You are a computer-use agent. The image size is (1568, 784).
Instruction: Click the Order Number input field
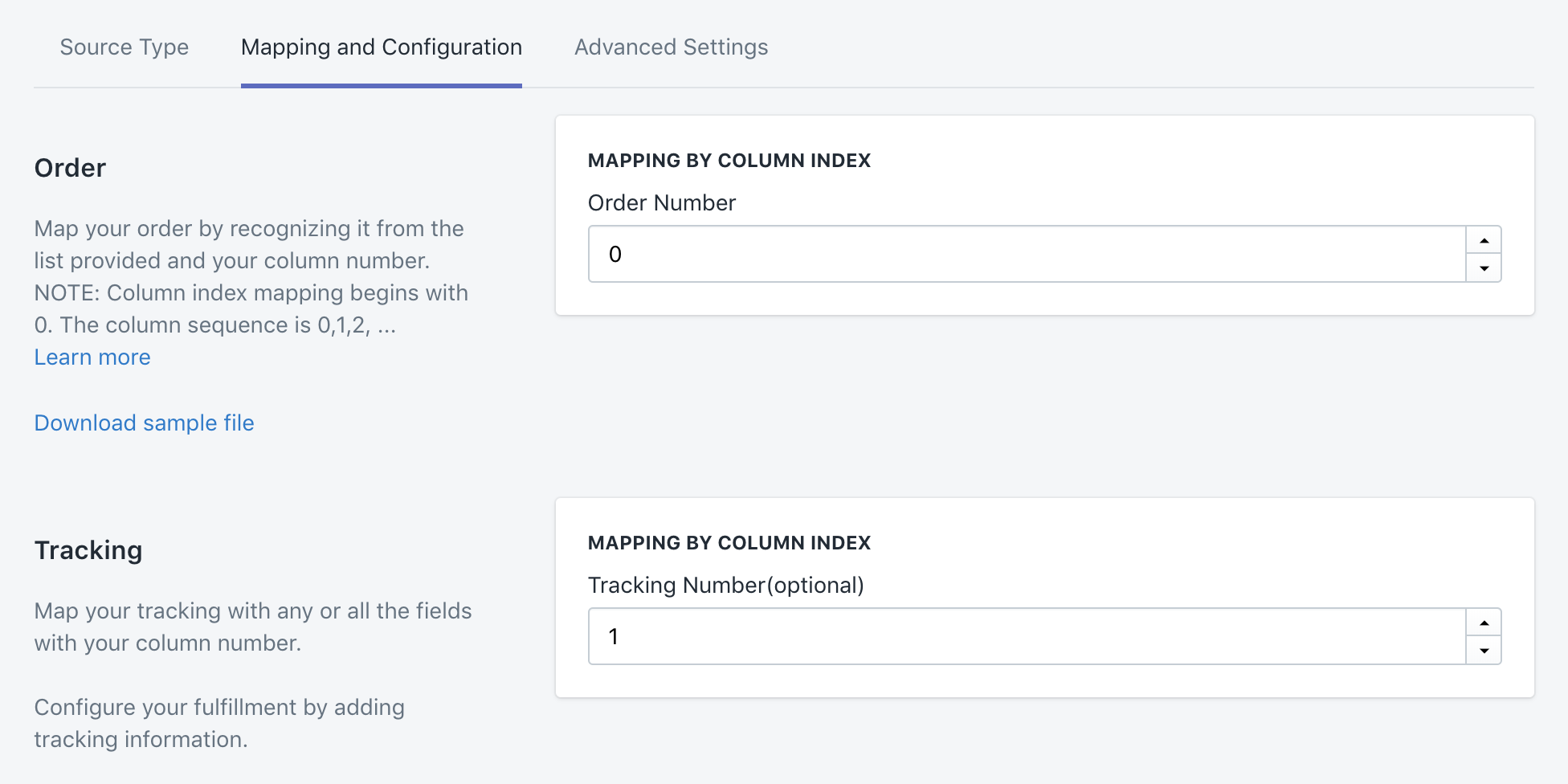(x=1027, y=254)
